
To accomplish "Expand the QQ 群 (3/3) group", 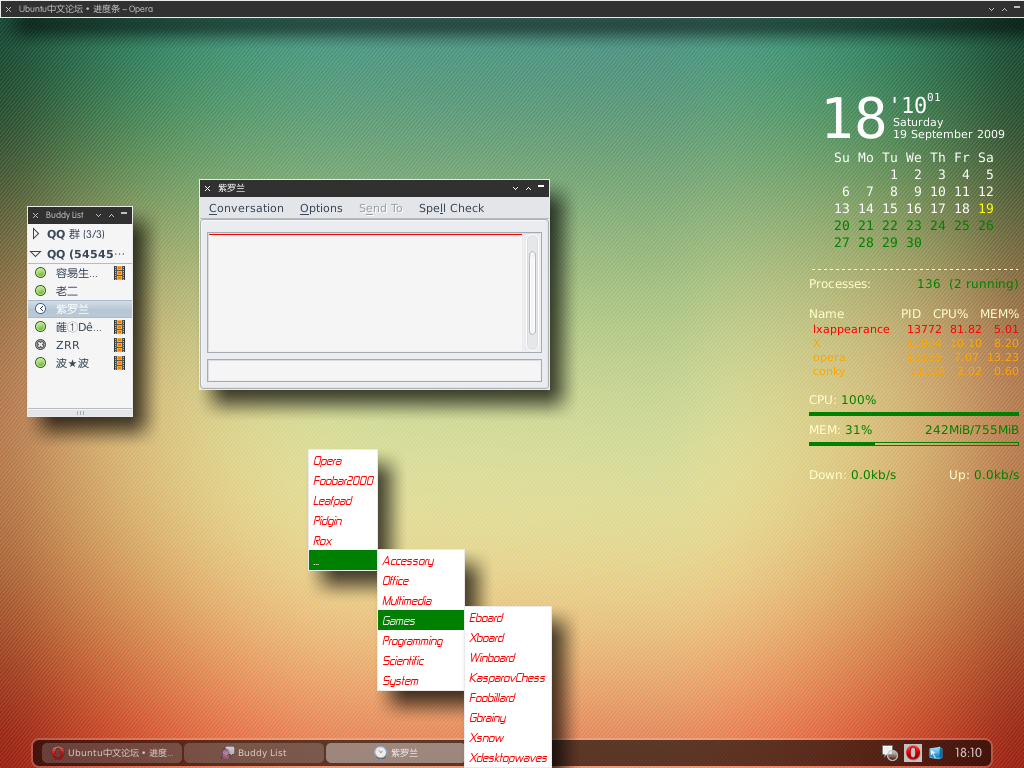I will (x=36, y=233).
